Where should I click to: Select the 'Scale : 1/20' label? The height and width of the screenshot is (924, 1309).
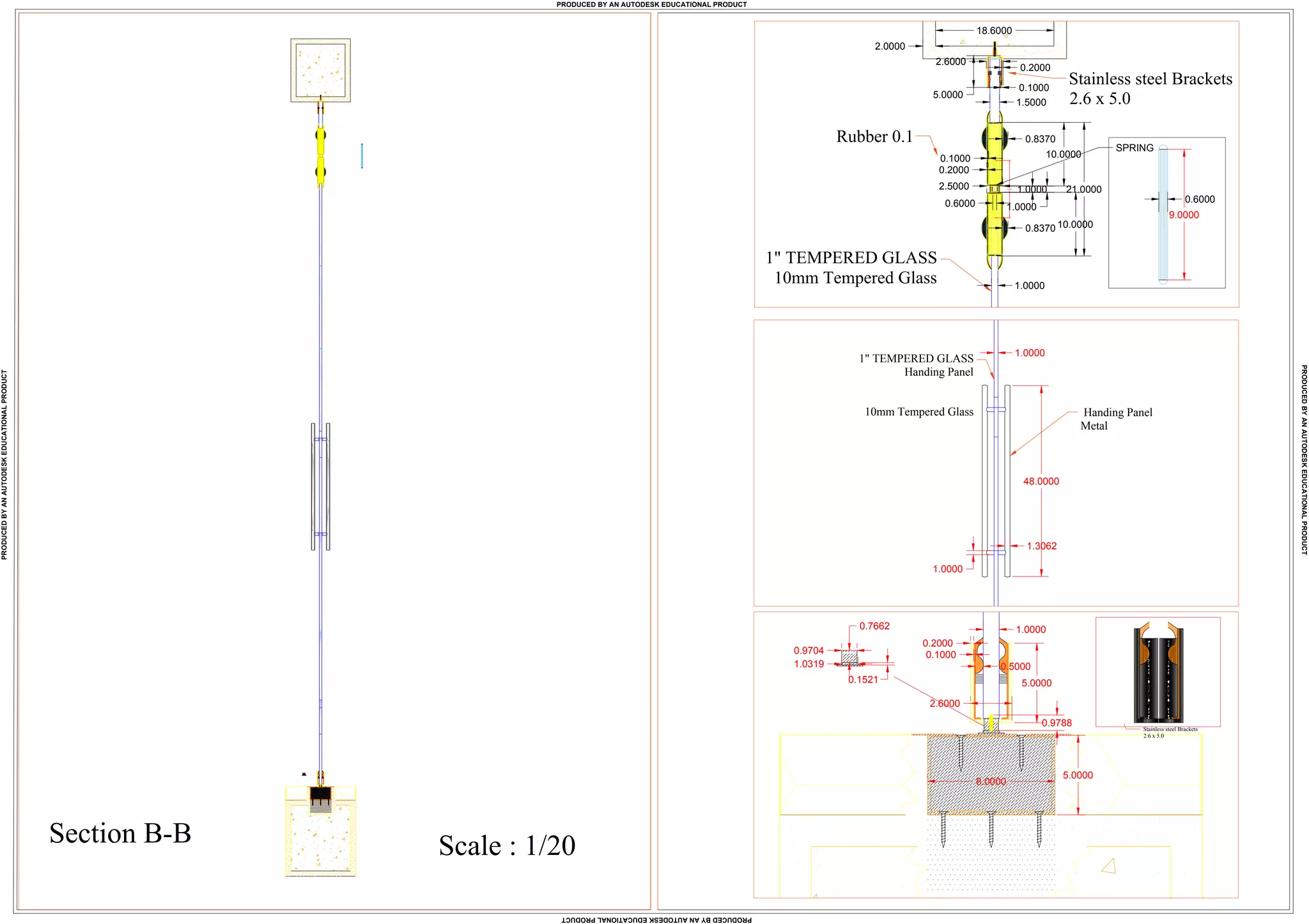[x=507, y=845]
